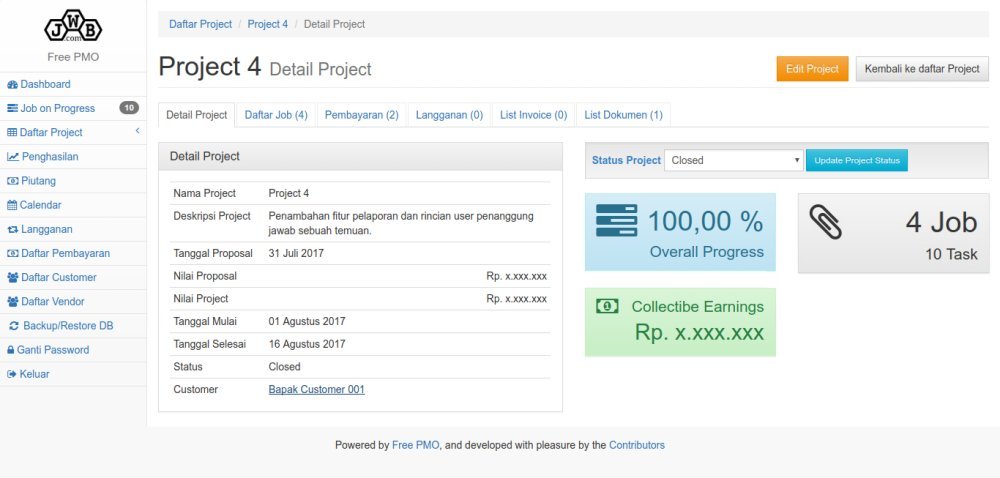Image resolution: width=1000 pixels, height=478 pixels.
Task: Click the money icon beside Collectibe Earnings
Action: [607, 306]
